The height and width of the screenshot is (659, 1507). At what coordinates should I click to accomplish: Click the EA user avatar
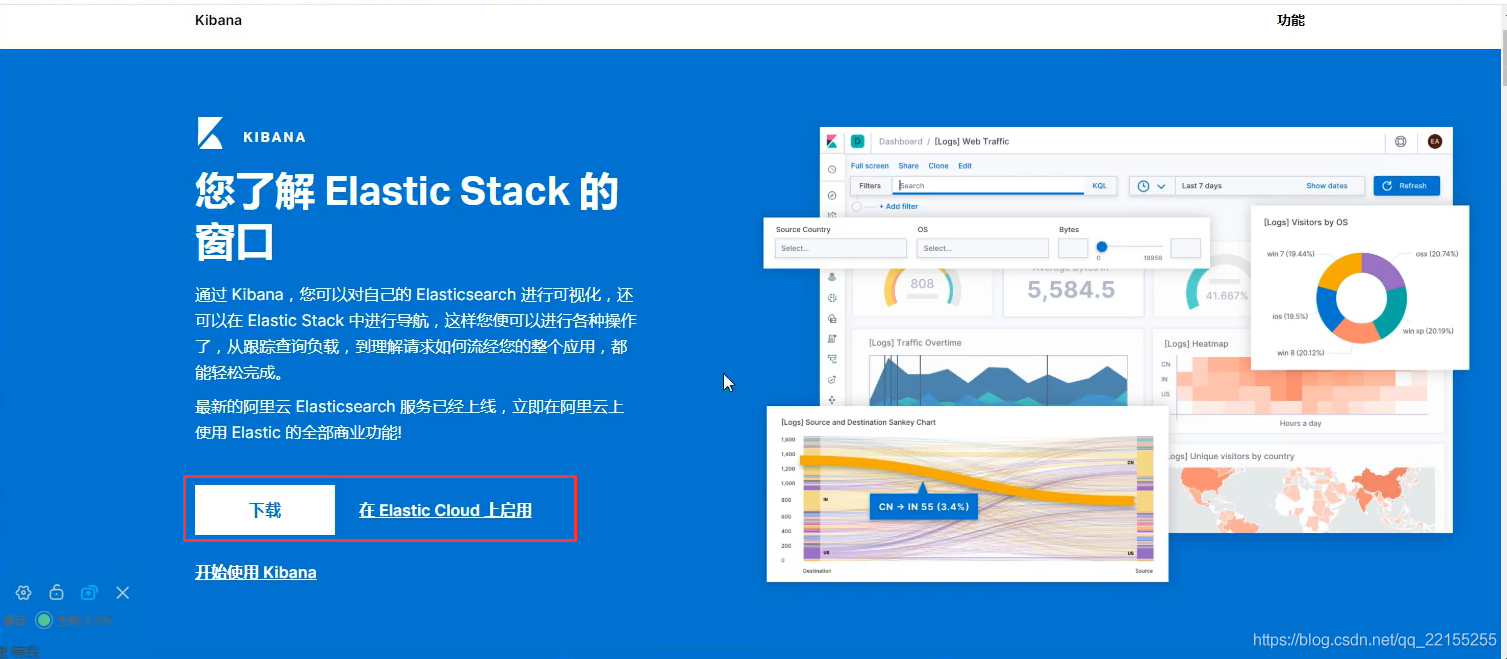point(1434,141)
